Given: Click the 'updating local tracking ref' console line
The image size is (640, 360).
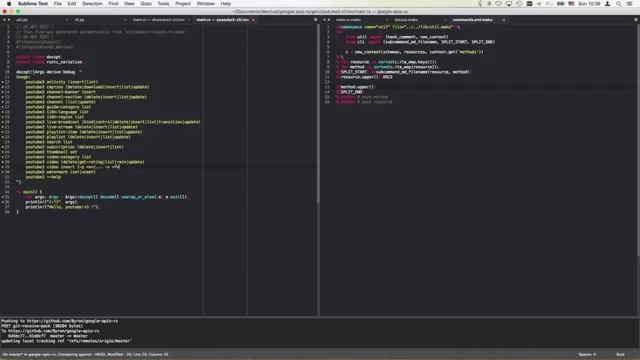Looking at the screenshot, I should point(67,340).
